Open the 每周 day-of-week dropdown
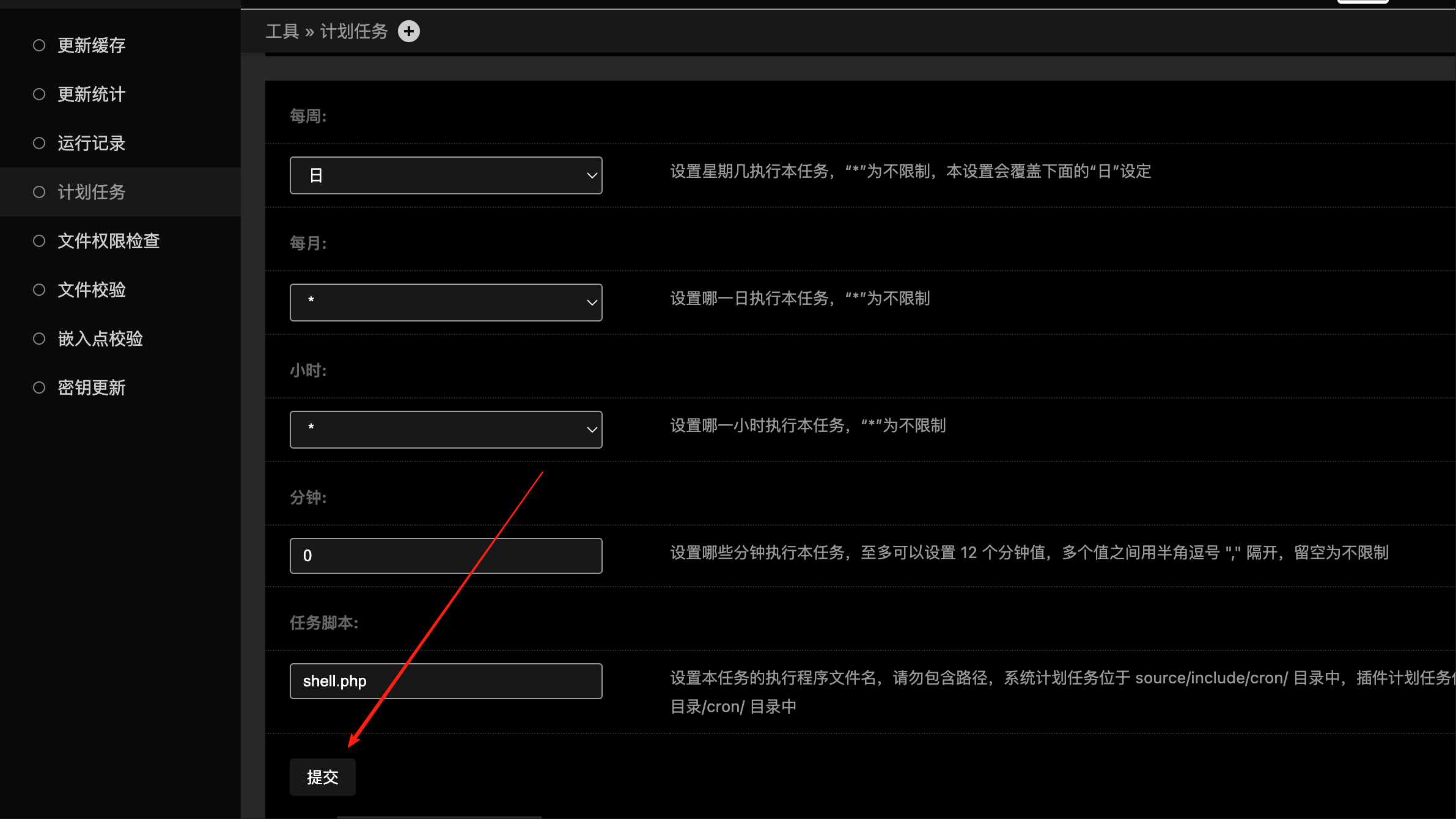 tap(445, 175)
